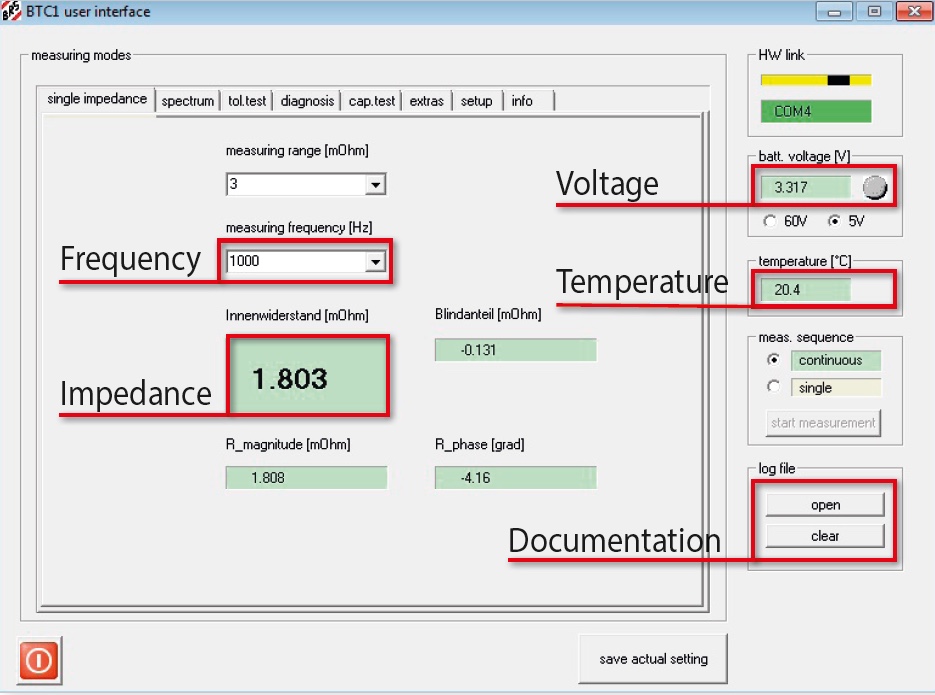Open the tol.test tab

pos(247,101)
